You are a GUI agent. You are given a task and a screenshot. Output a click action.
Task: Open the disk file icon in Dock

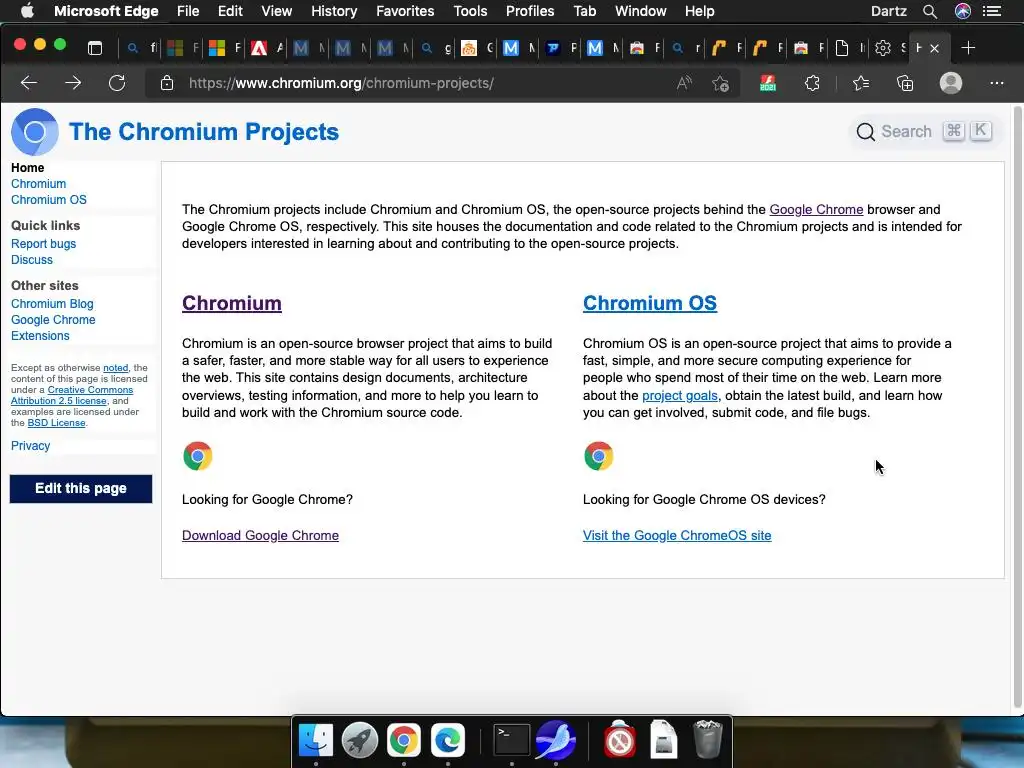[664, 740]
